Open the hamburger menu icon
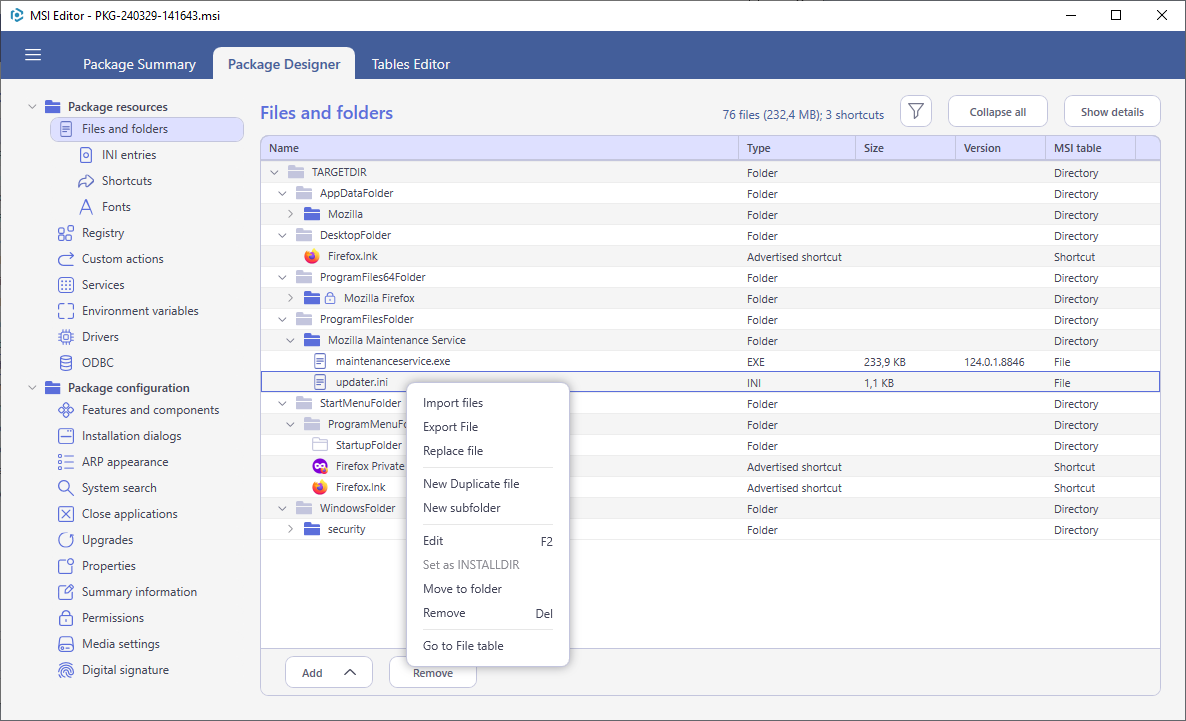This screenshot has height=721, width=1186. [33, 54]
